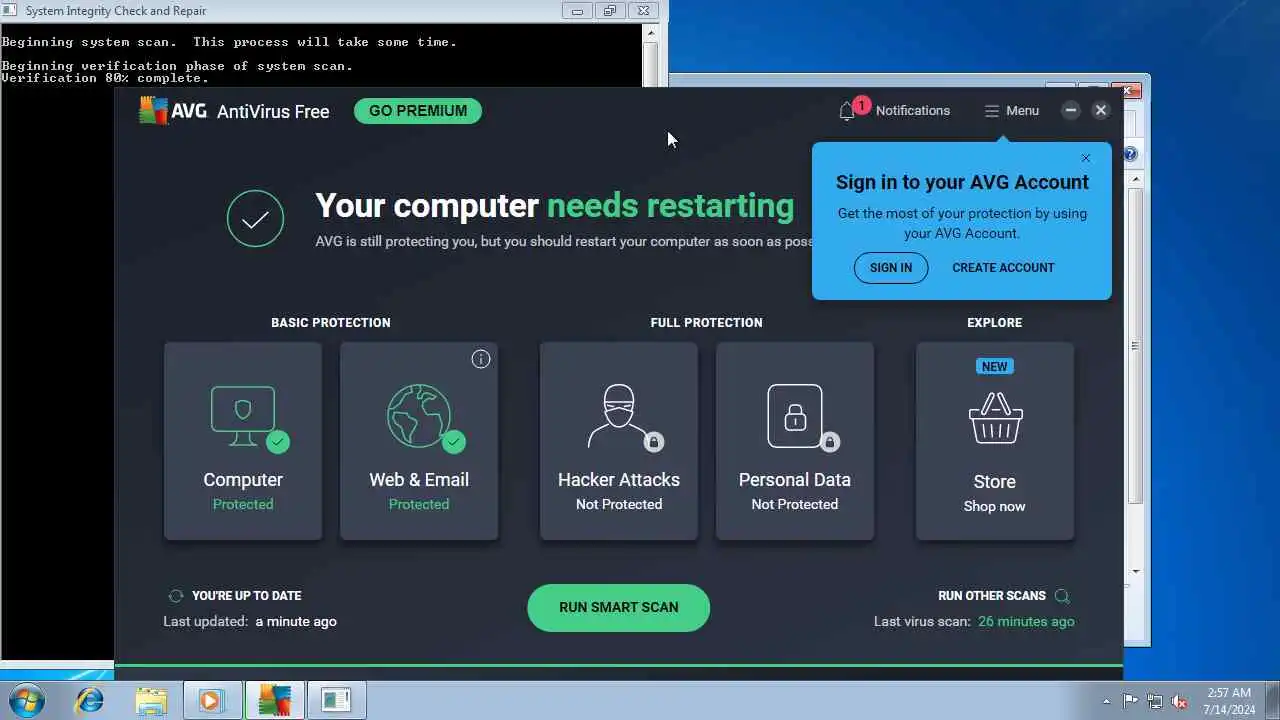
Task: Show hidden tray icons arrow
Action: (1106, 701)
